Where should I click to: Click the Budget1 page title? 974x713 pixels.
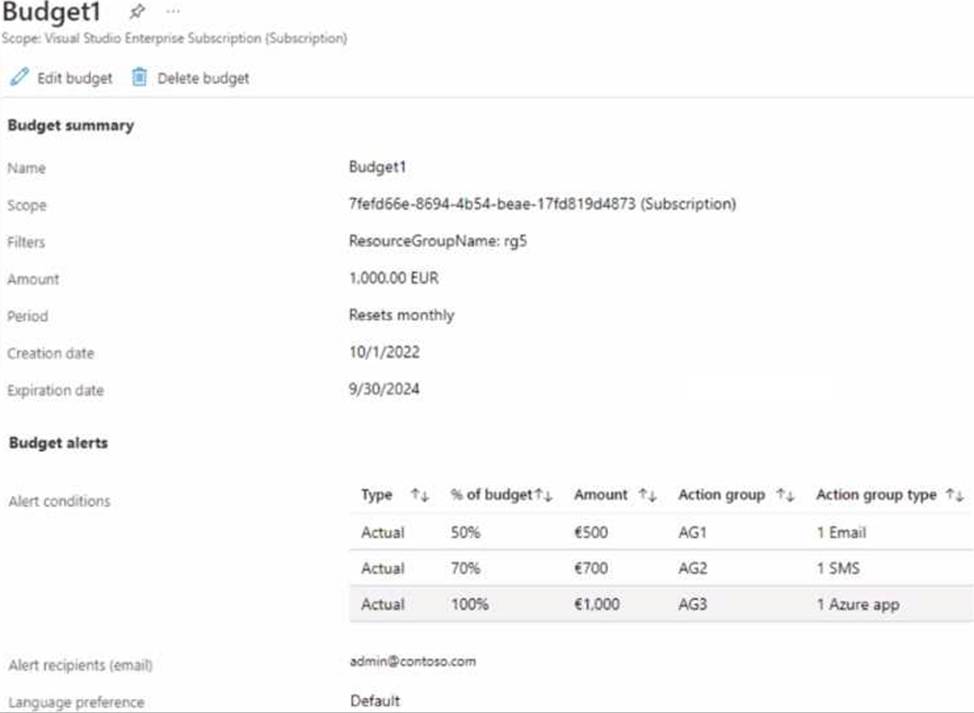click(x=52, y=14)
